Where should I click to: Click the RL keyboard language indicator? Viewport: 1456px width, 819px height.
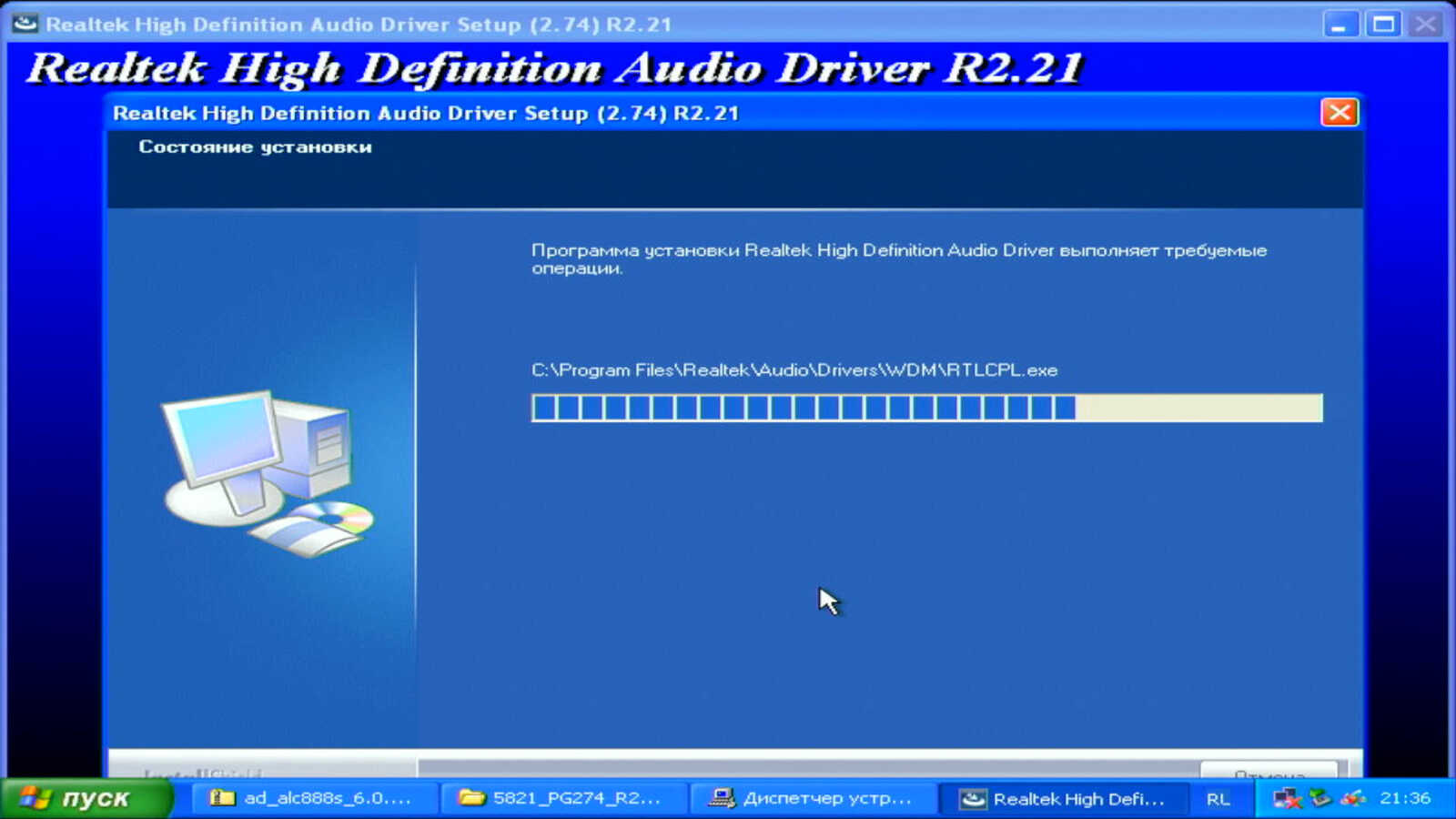tap(1218, 799)
